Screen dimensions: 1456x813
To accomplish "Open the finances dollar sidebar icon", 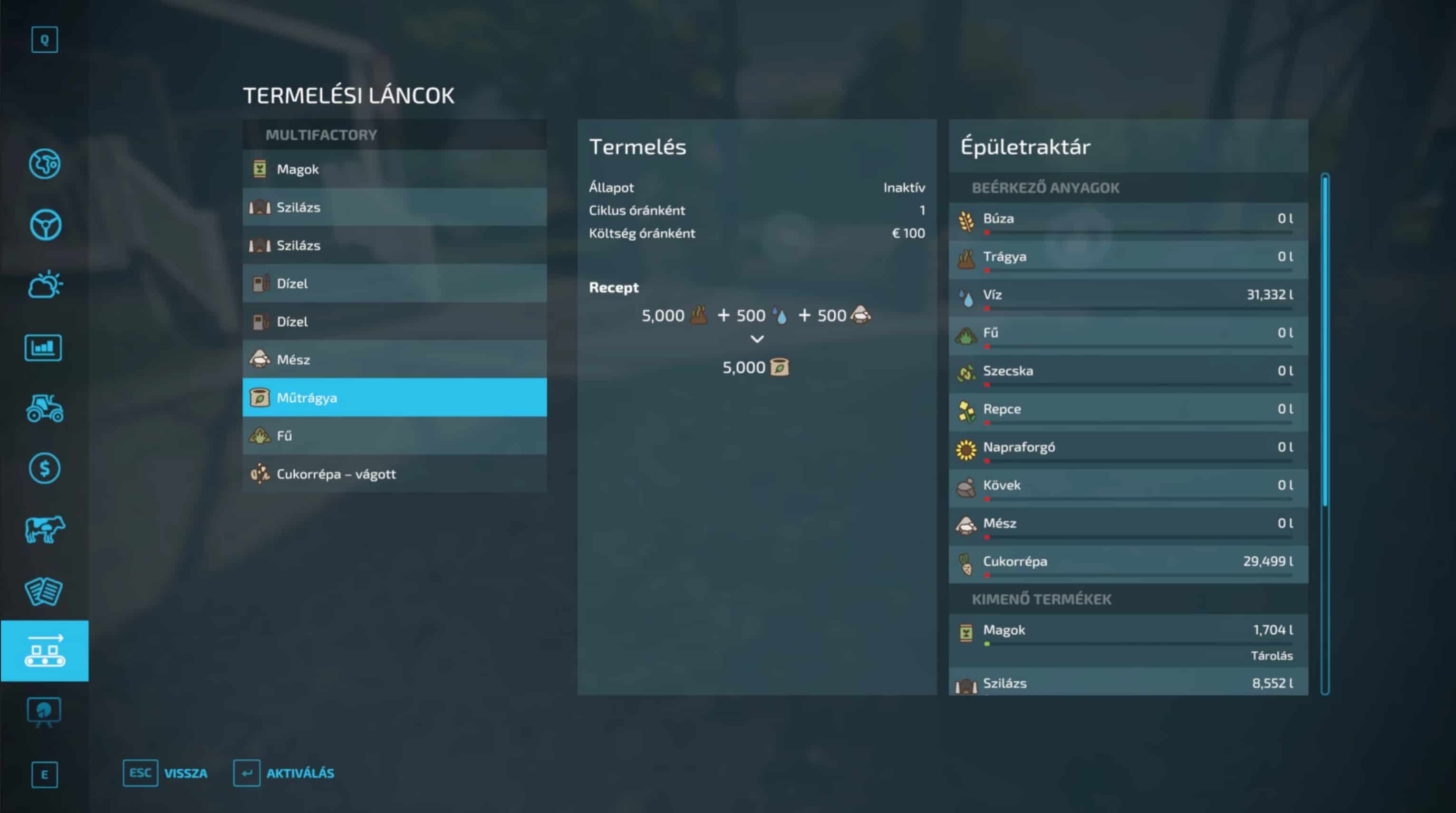I will click(45, 469).
